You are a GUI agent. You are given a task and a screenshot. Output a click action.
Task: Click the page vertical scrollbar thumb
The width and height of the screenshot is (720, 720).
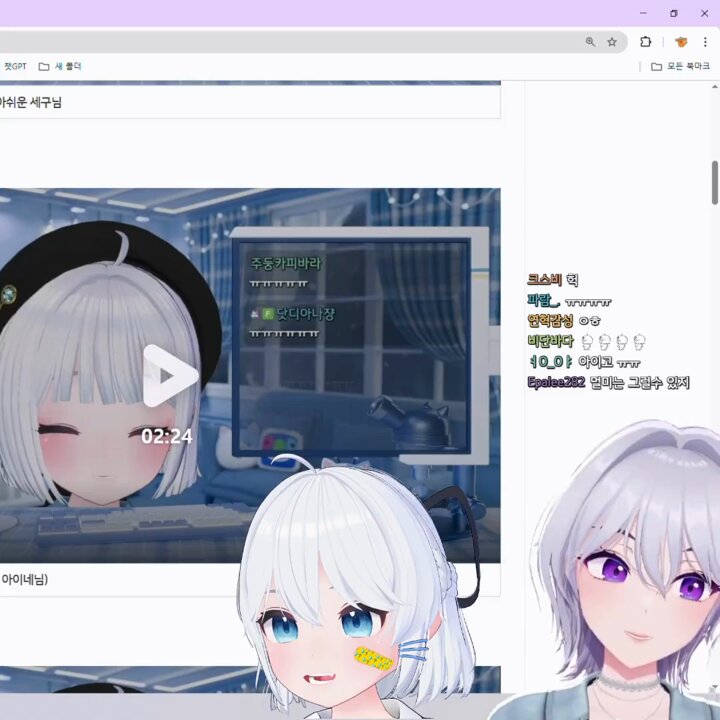(715, 182)
